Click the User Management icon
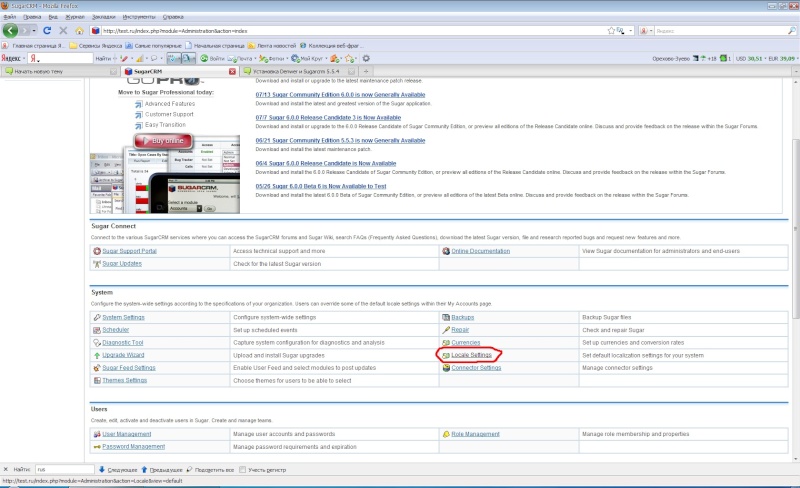 pyautogui.click(x=97, y=434)
